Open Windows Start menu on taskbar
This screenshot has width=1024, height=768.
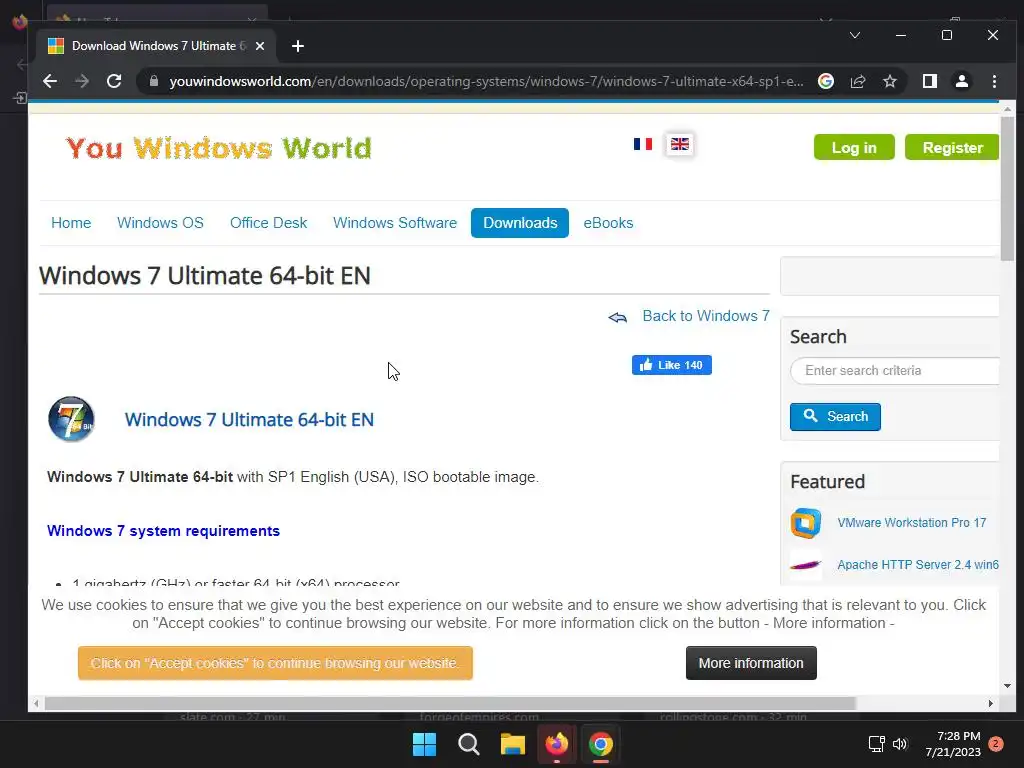point(424,744)
